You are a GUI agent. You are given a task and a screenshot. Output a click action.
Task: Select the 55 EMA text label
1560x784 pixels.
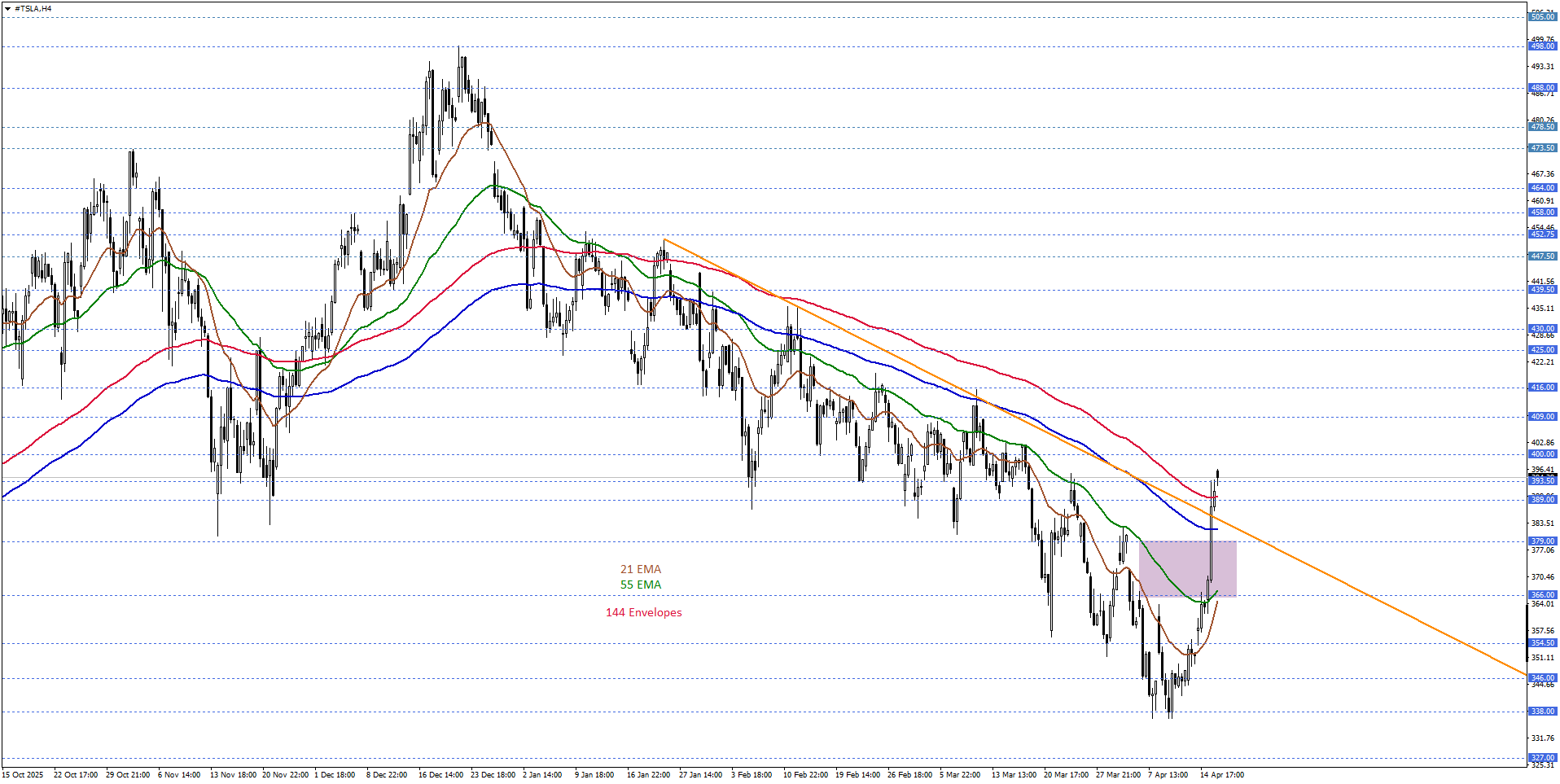click(x=641, y=585)
